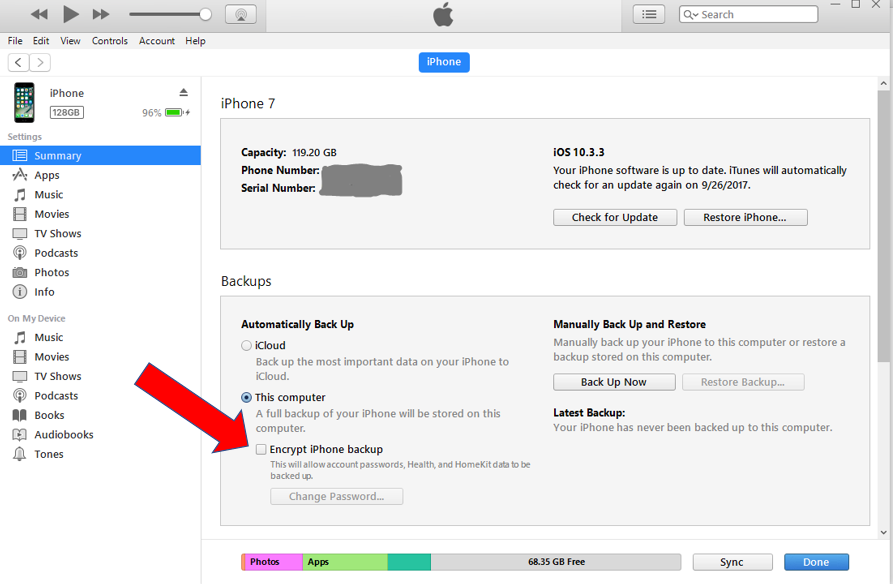Click the scrollbar up arrow
This screenshot has height=584, width=895.
pyautogui.click(x=884, y=83)
